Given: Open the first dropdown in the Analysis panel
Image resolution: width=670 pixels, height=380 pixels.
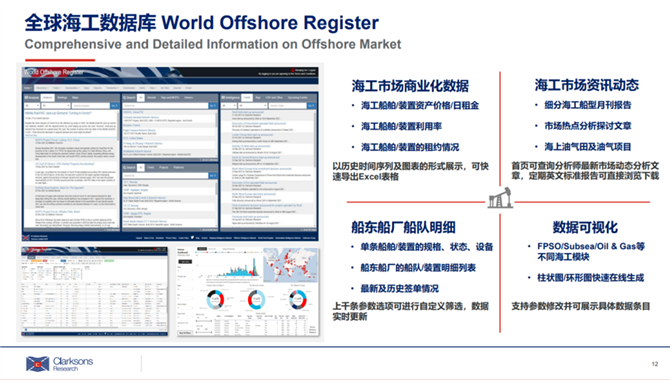Looking at the screenshot, I should click(32, 105).
